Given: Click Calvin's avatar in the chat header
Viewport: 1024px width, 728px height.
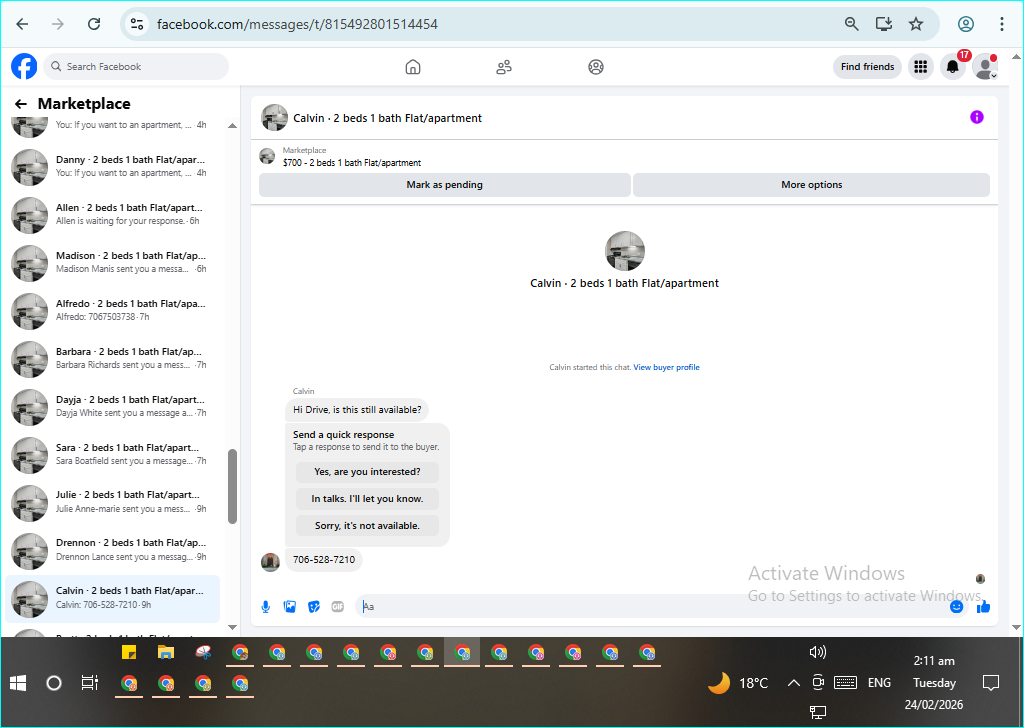Looking at the screenshot, I should click(x=274, y=118).
